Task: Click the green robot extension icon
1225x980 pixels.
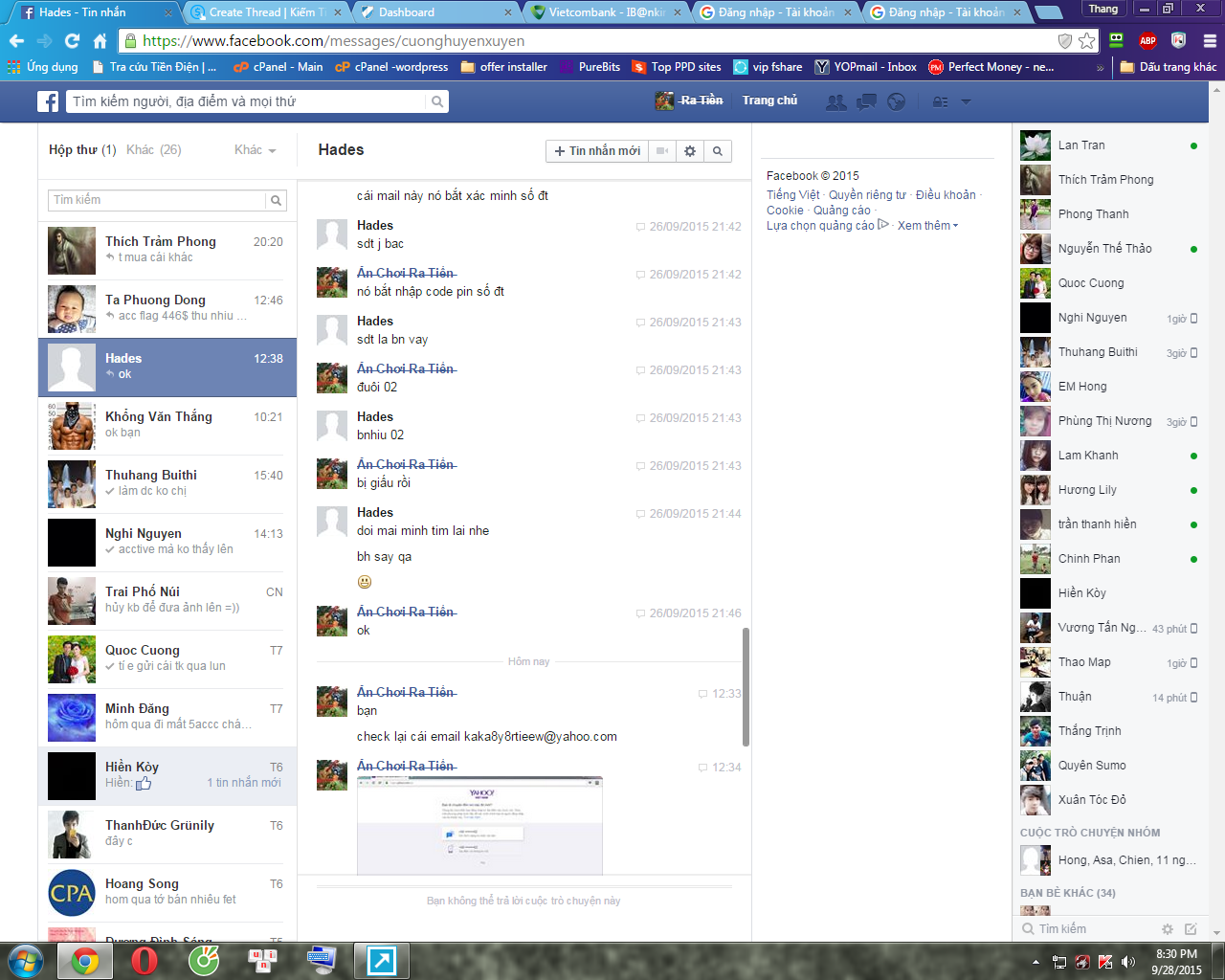Action: [x=1117, y=41]
